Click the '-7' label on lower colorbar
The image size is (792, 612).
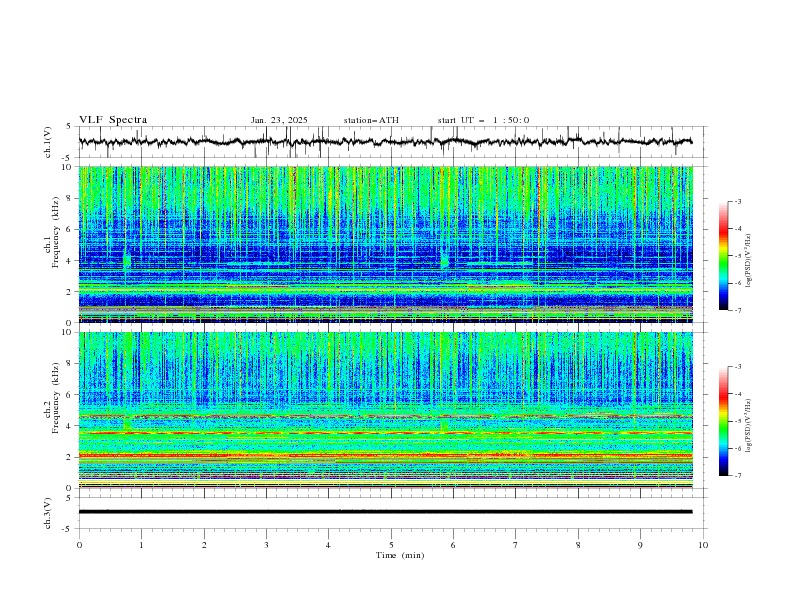pos(737,475)
